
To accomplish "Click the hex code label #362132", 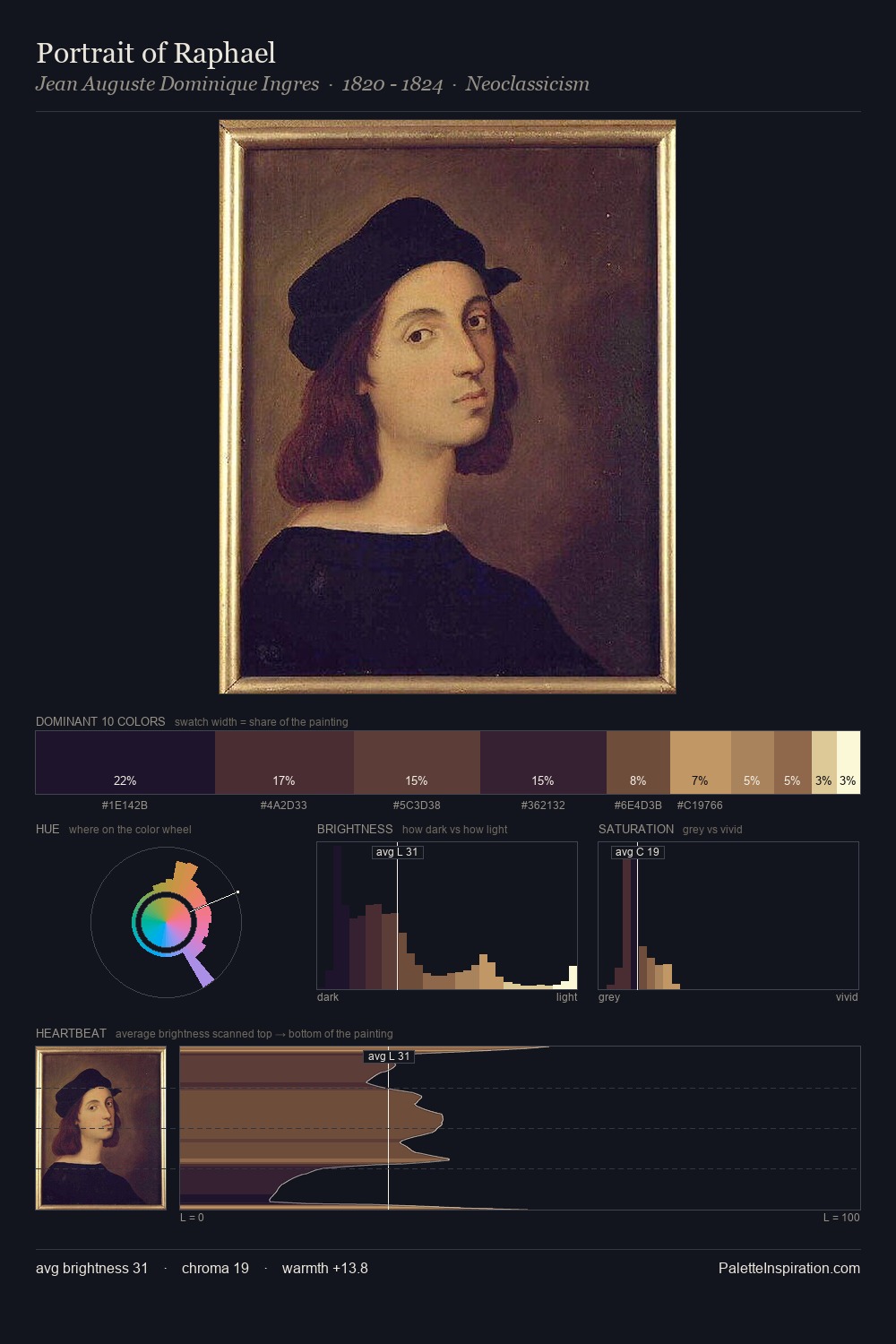I will point(543,806).
